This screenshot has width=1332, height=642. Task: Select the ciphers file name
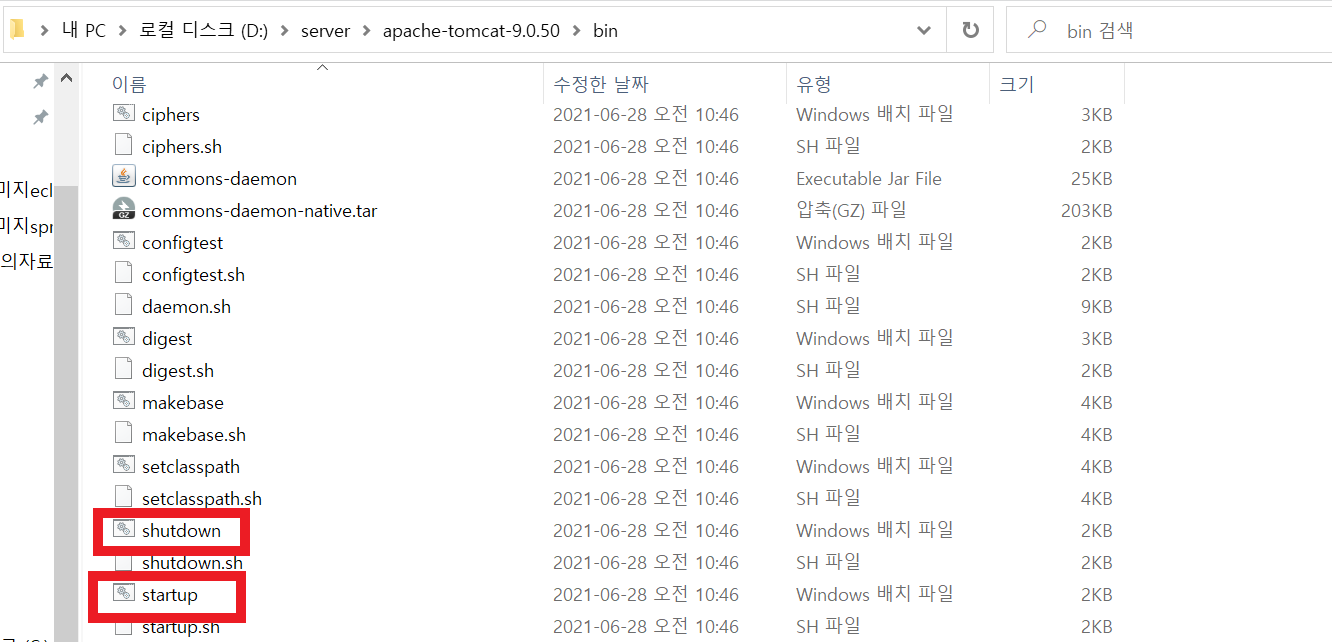171,115
